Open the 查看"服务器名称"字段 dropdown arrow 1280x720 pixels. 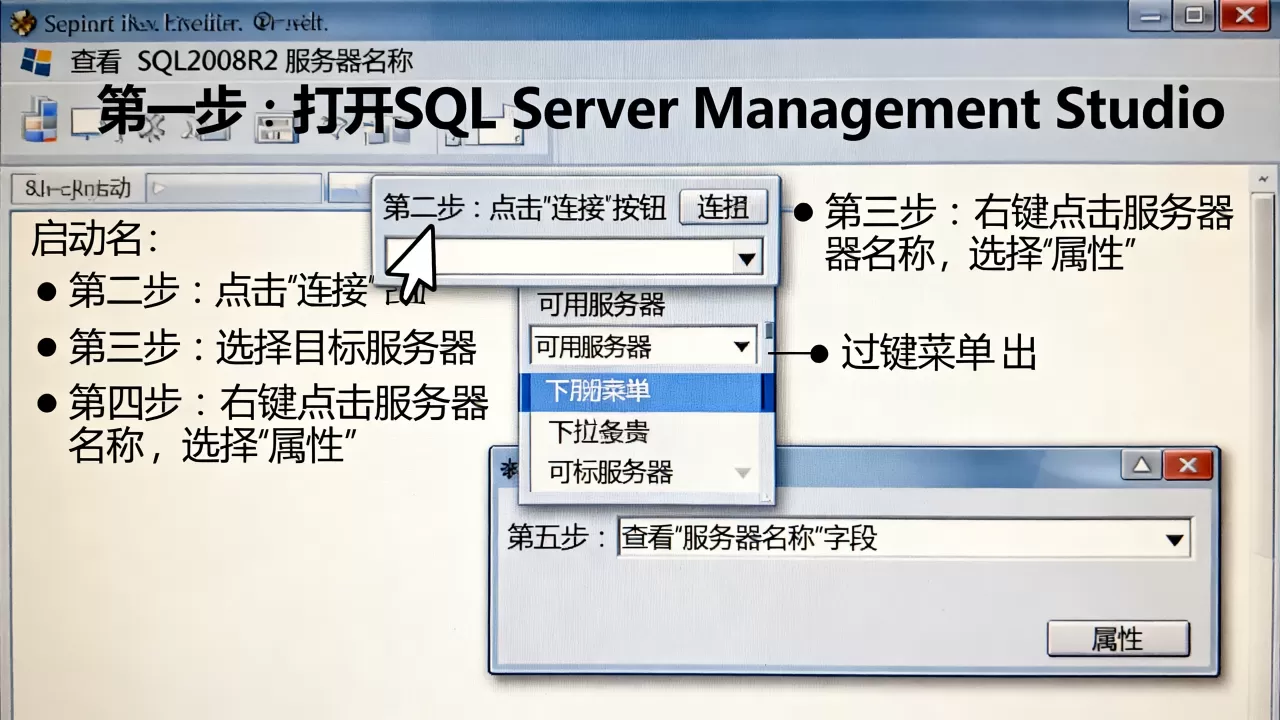[1174, 540]
